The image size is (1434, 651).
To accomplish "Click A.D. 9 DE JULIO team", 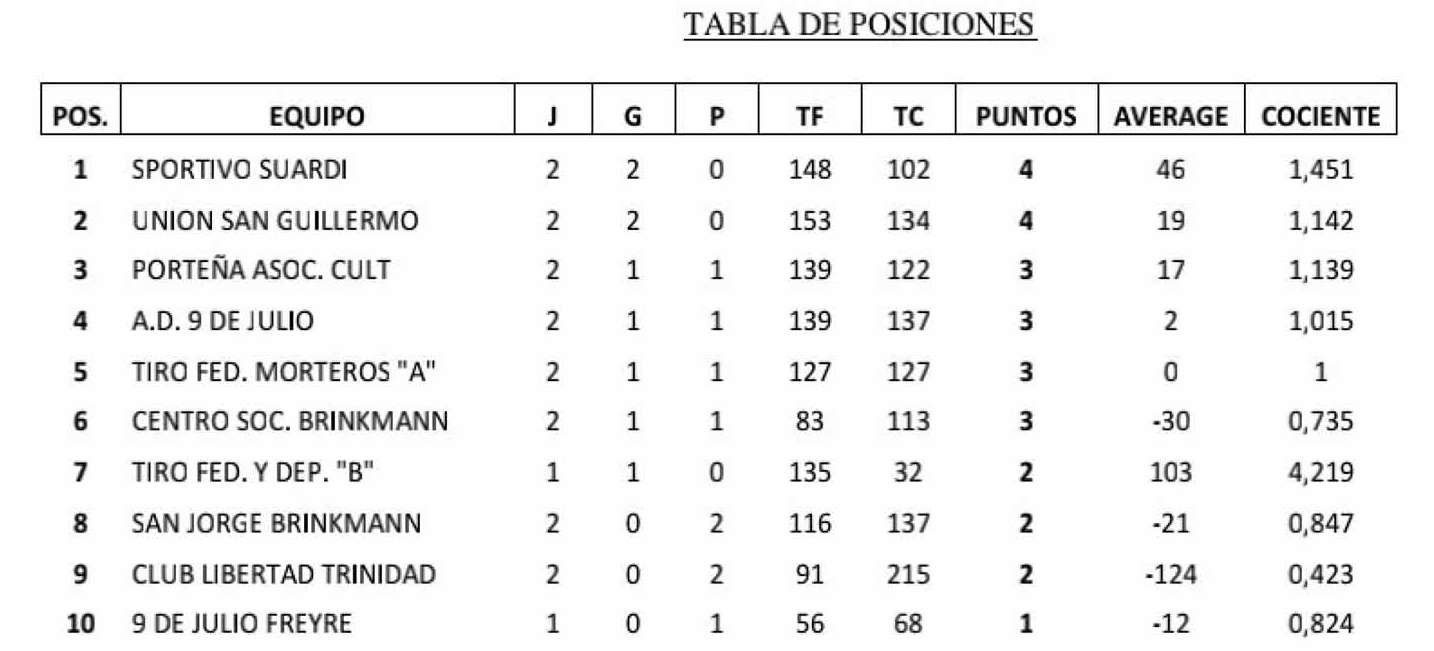I will pos(223,321).
